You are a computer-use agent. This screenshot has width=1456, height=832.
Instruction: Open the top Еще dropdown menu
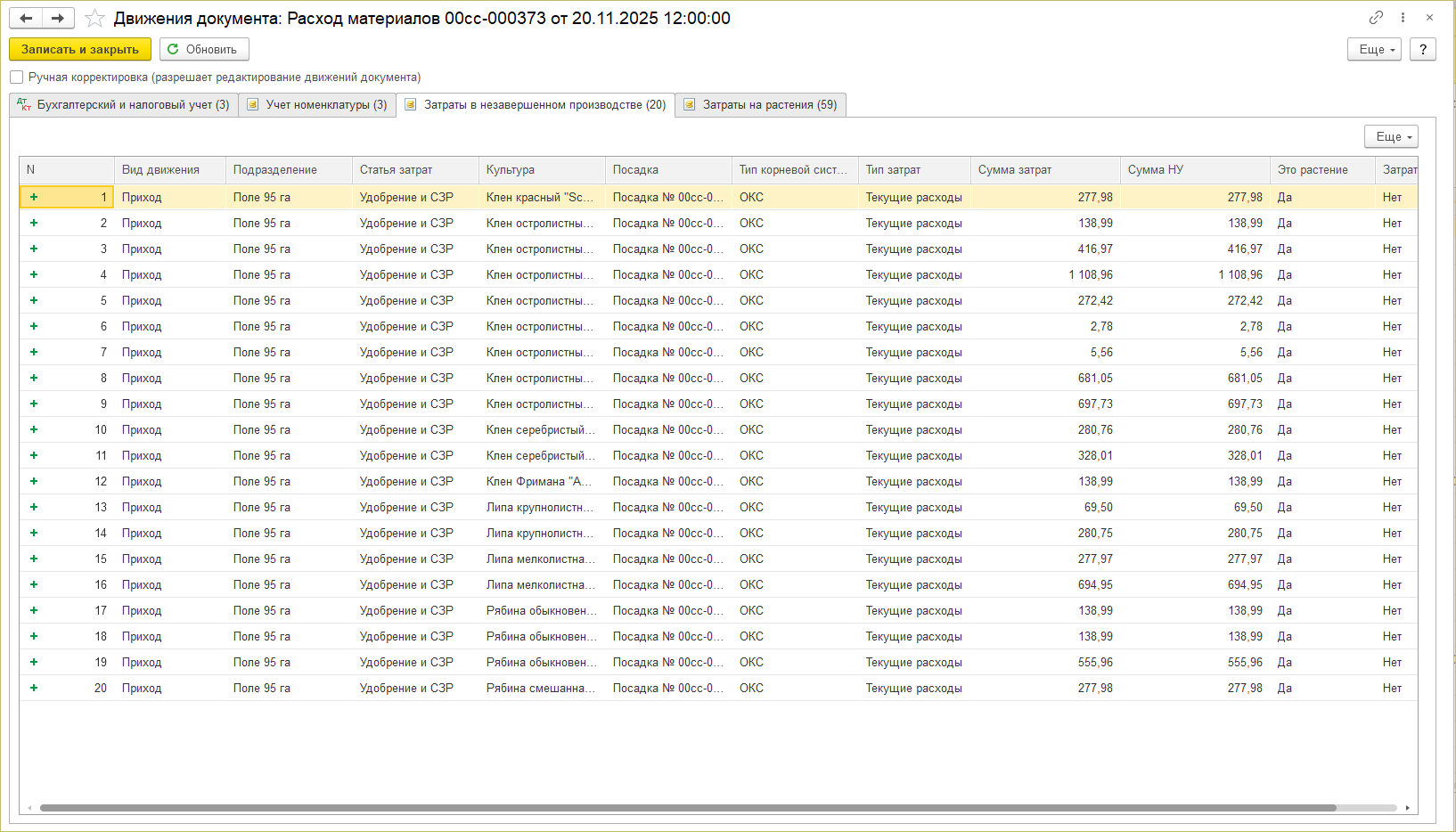1374,50
